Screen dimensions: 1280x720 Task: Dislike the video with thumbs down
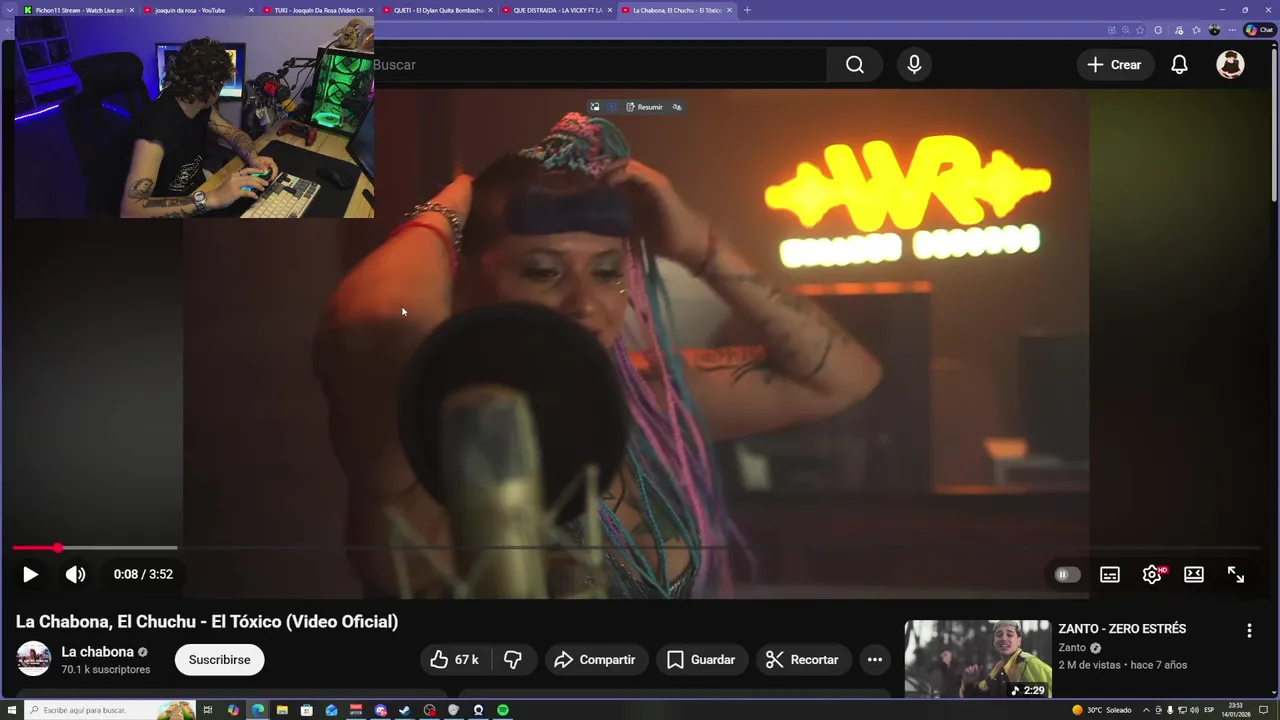[513, 660]
